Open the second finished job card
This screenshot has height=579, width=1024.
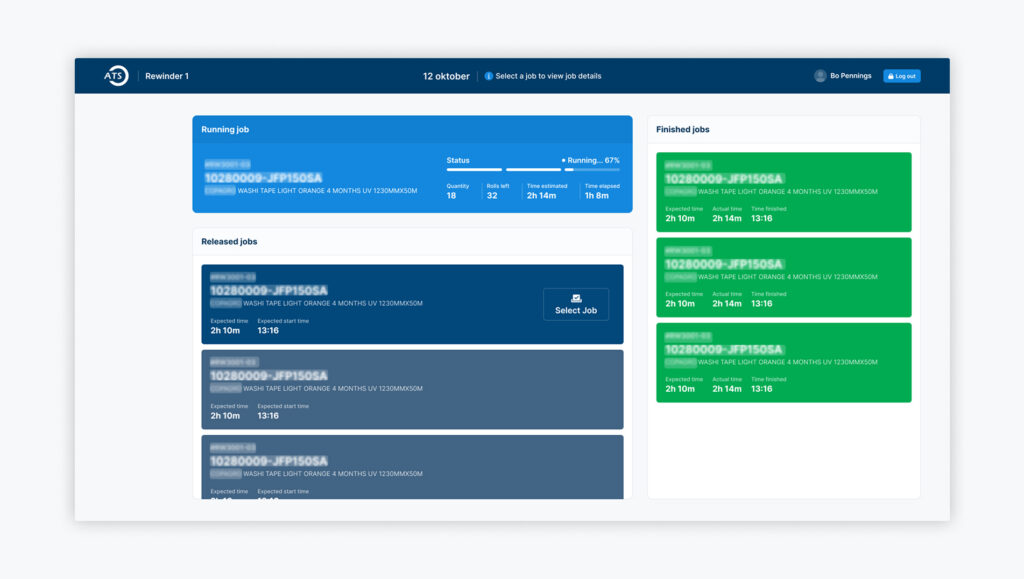tap(783, 277)
